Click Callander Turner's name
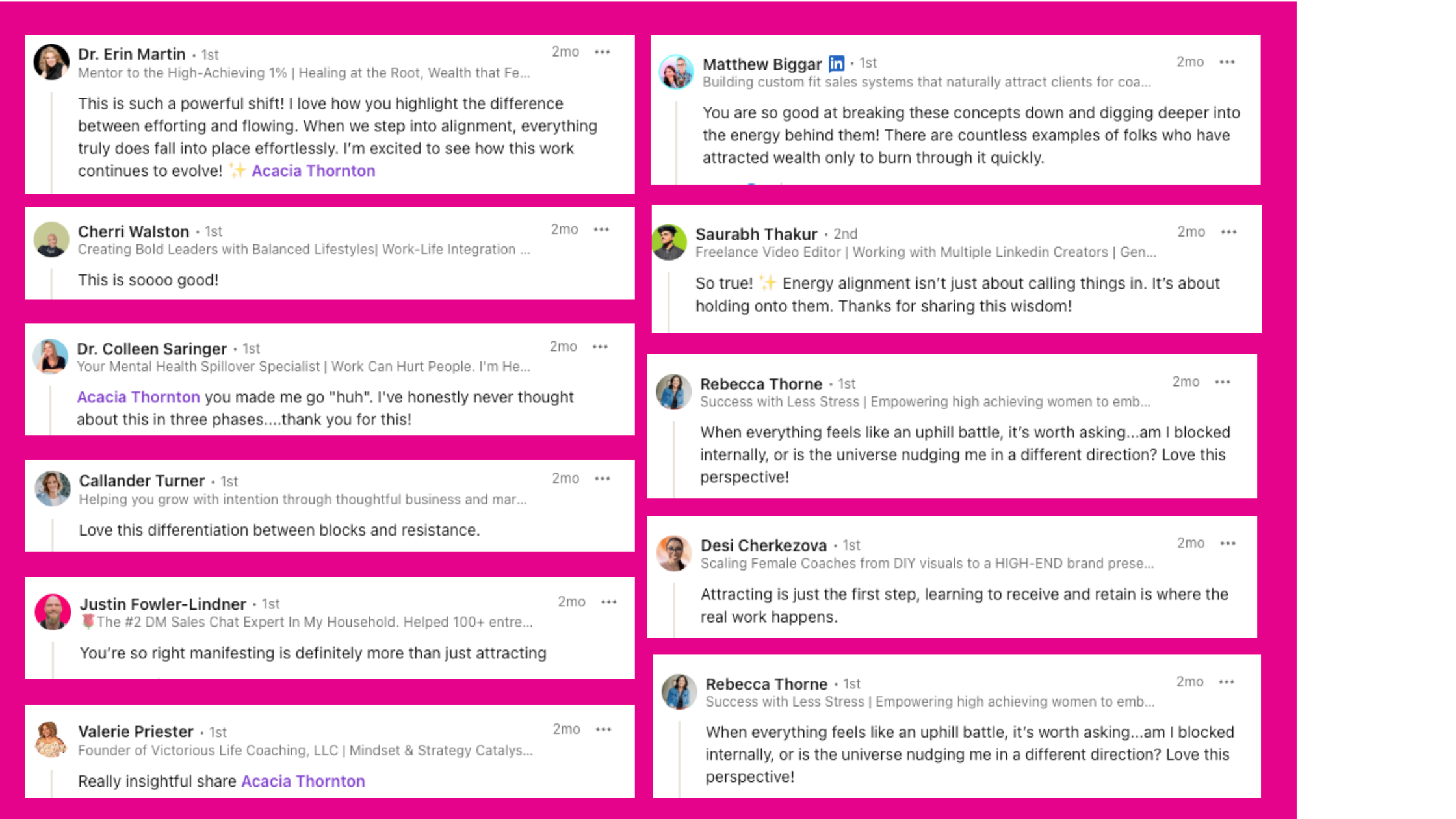The width and height of the screenshot is (1456, 819). point(142,481)
